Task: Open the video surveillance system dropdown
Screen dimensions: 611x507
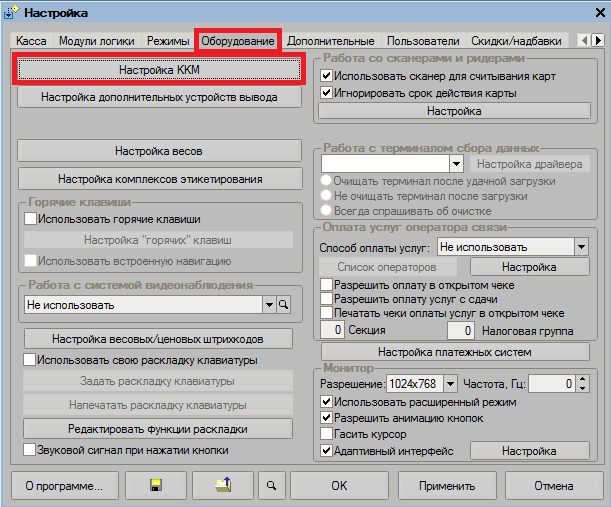Action: (268, 305)
